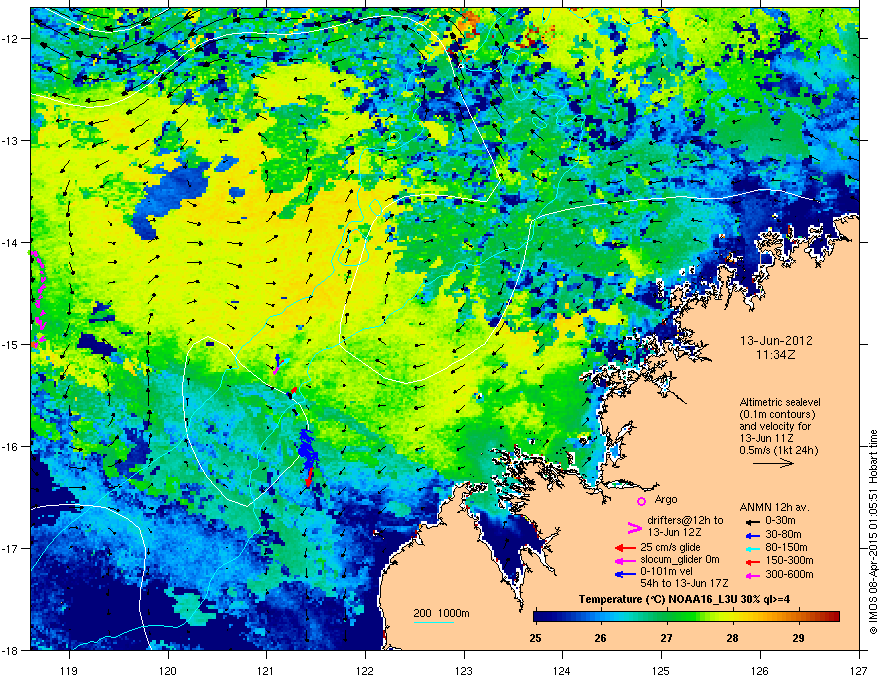The image size is (880, 680).
Task: Click the blue ANMN 30-80m arrow
Action: click(751, 535)
